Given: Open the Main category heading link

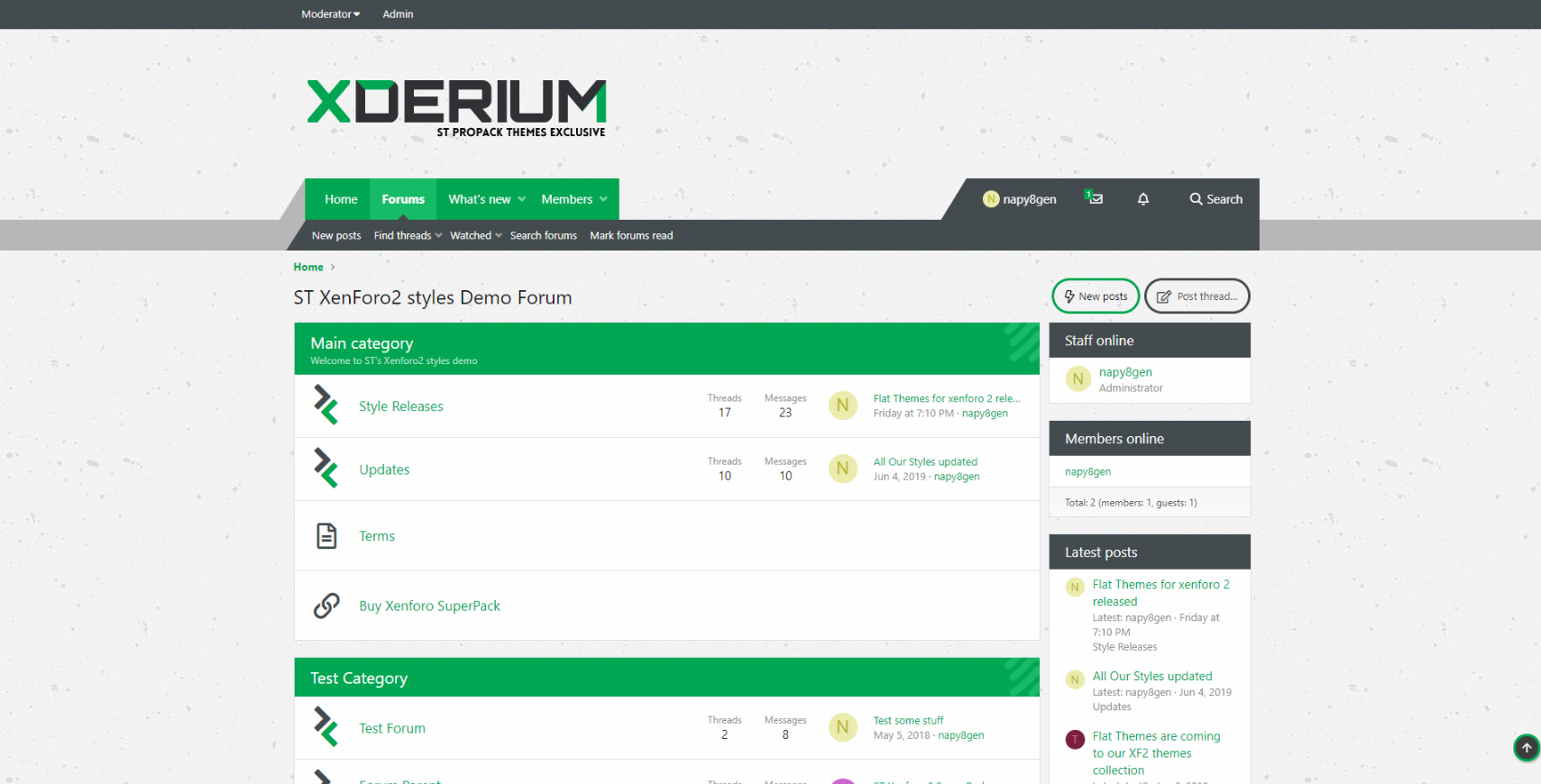Looking at the screenshot, I should click(x=362, y=342).
